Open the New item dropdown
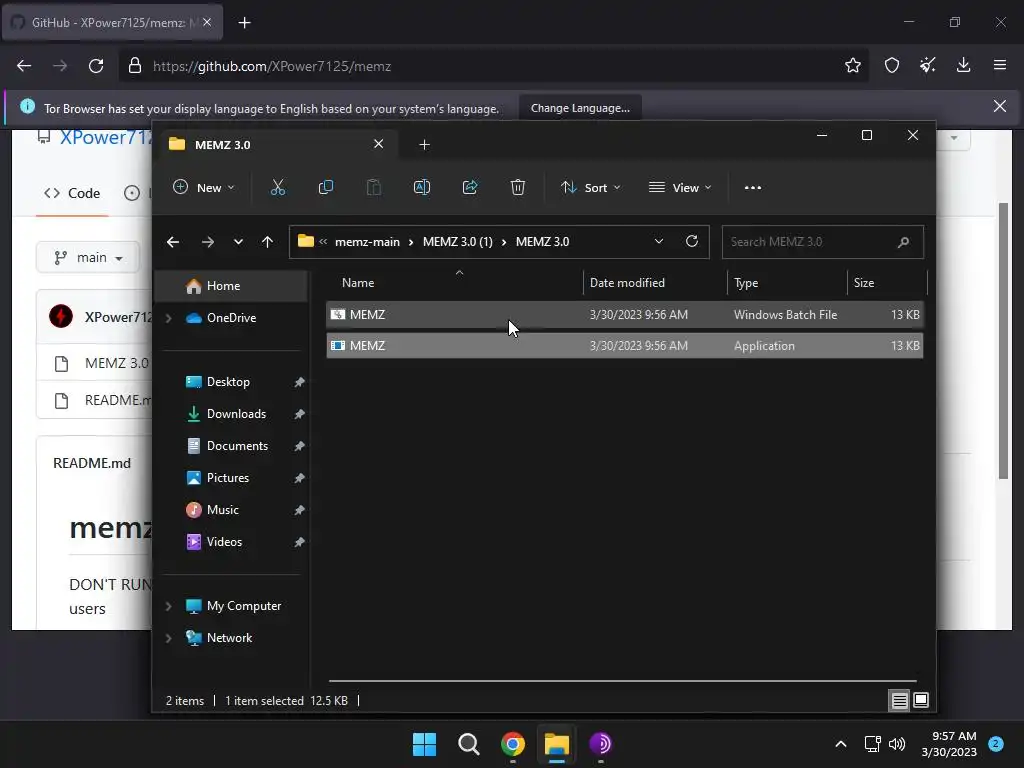Image resolution: width=1024 pixels, height=768 pixels. (204, 187)
